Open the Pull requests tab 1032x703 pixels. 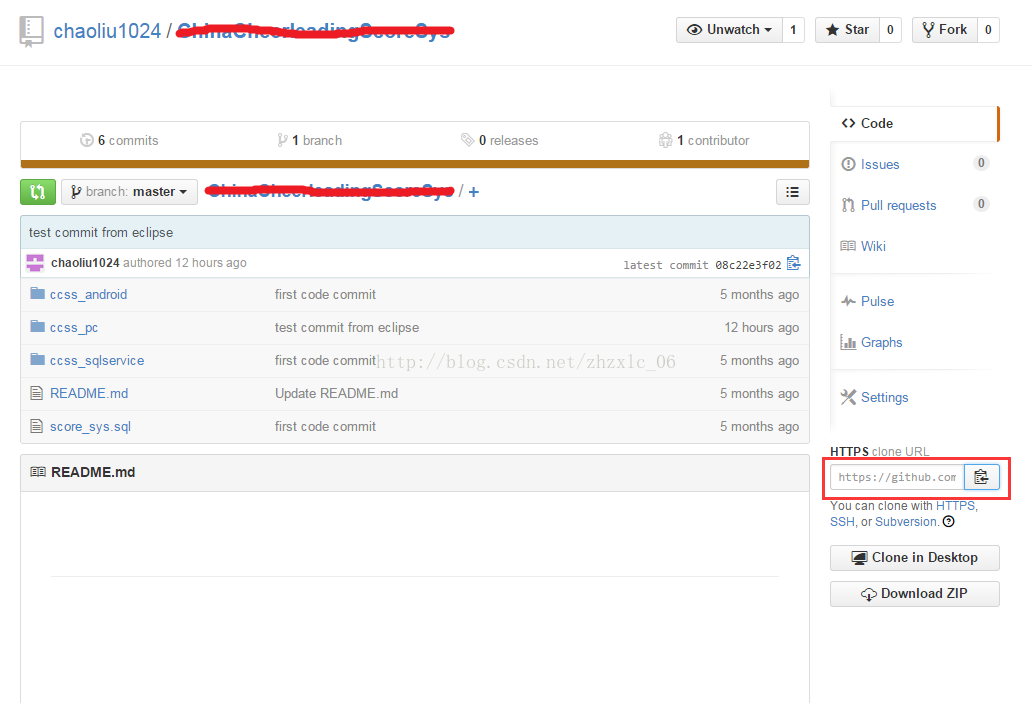(x=898, y=205)
